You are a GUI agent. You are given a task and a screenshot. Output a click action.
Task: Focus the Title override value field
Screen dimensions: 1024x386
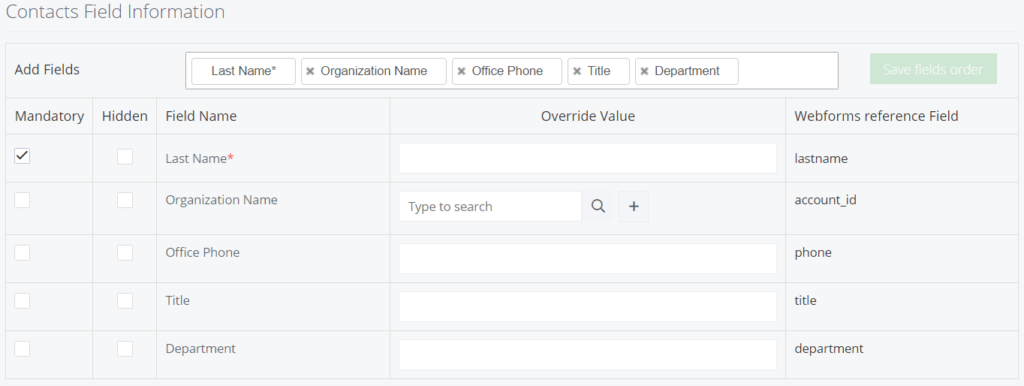tap(588, 306)
